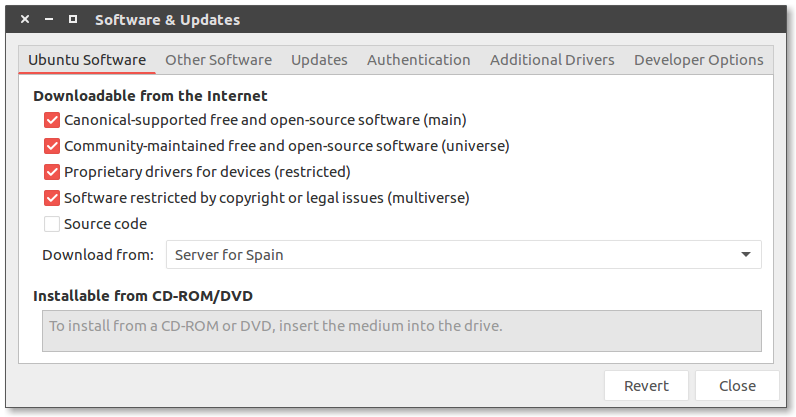Maximize the Software & Updates window
Screen dimensions: 796x417
[73, 19]
